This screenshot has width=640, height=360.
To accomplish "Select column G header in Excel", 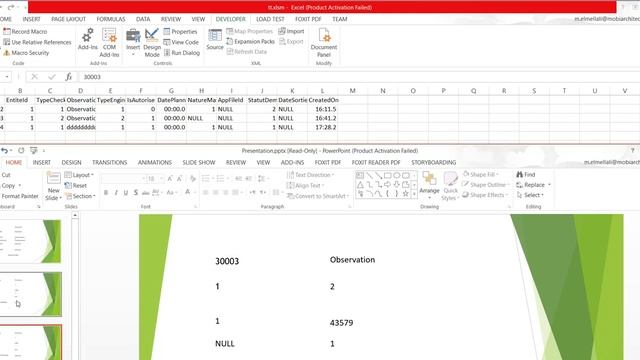I will 171,91.
